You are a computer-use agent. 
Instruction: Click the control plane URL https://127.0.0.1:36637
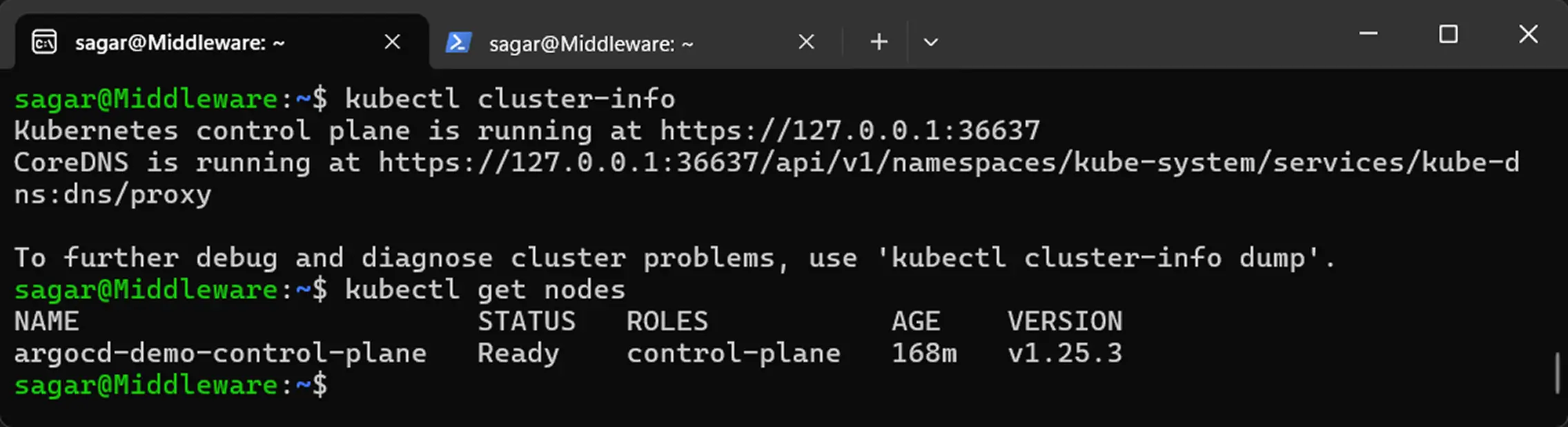point(849,130)
